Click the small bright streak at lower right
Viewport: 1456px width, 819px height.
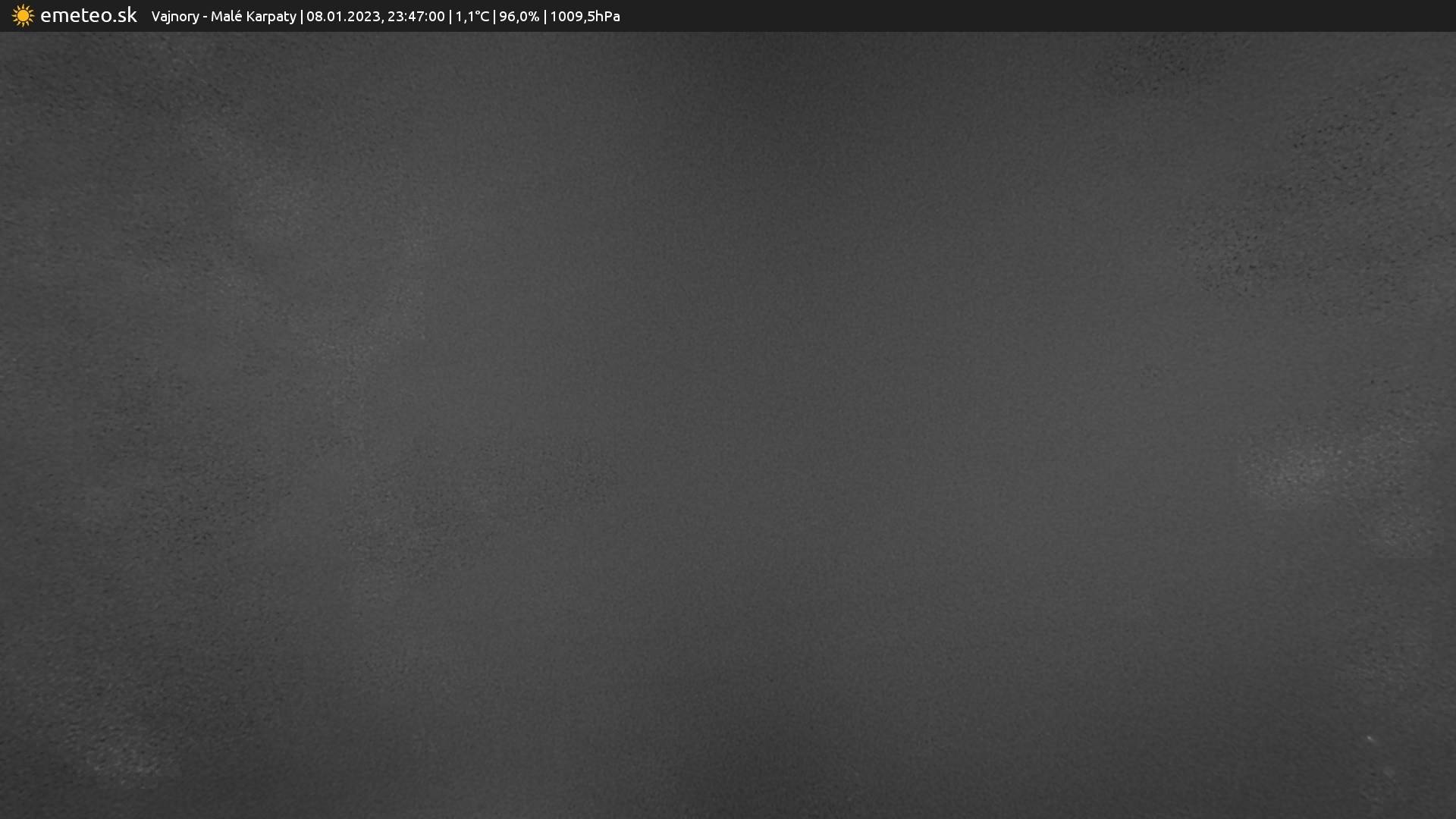coord(1371,739)
